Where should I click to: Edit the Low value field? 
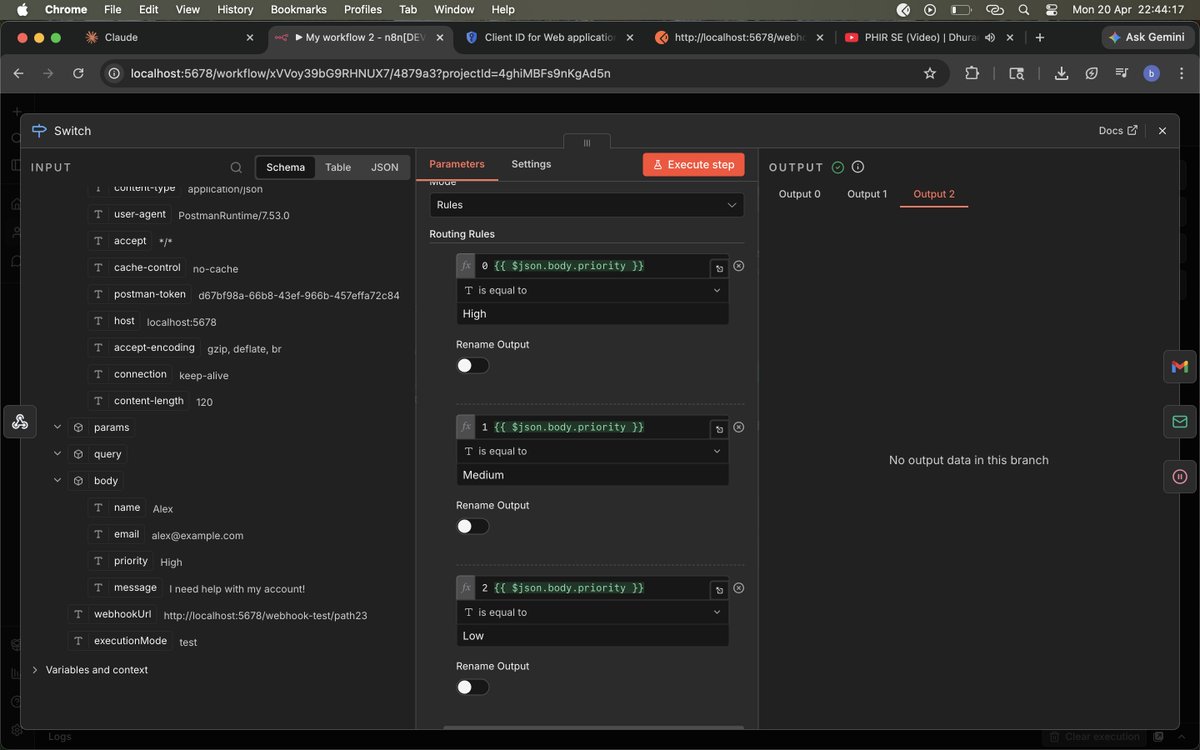coord(592,636)
